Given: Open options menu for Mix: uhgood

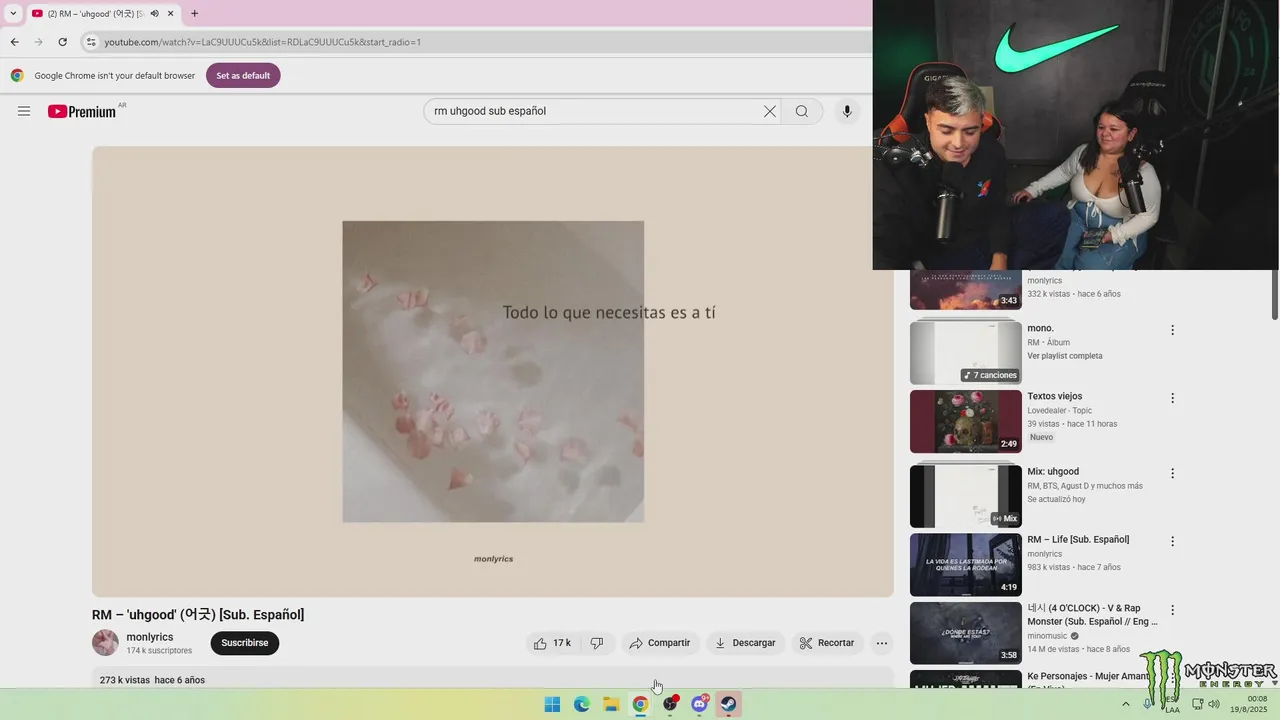Looking at the screenshot, I should pos(1173,473).
